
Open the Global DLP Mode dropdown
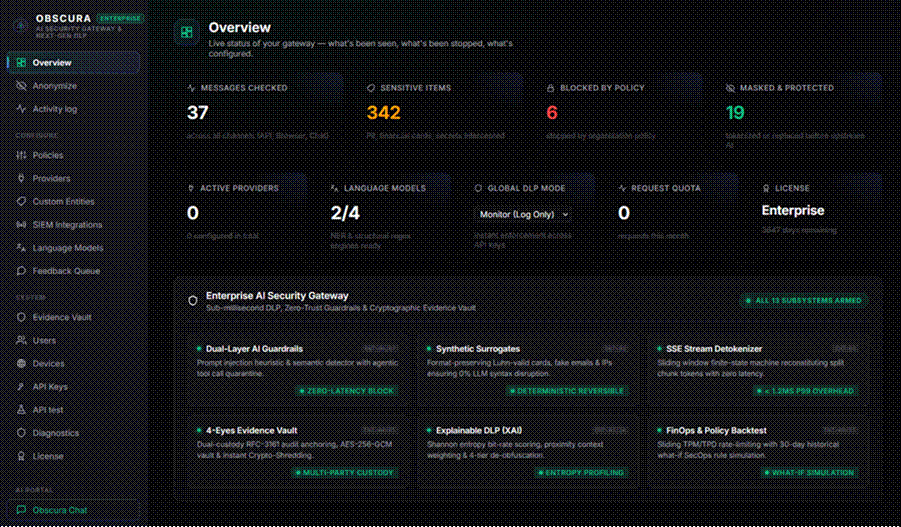click(x=523, y=214)
